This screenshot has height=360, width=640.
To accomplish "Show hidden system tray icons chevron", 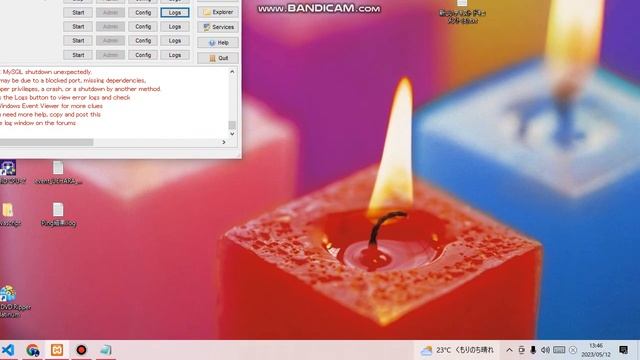I will 509,350.
